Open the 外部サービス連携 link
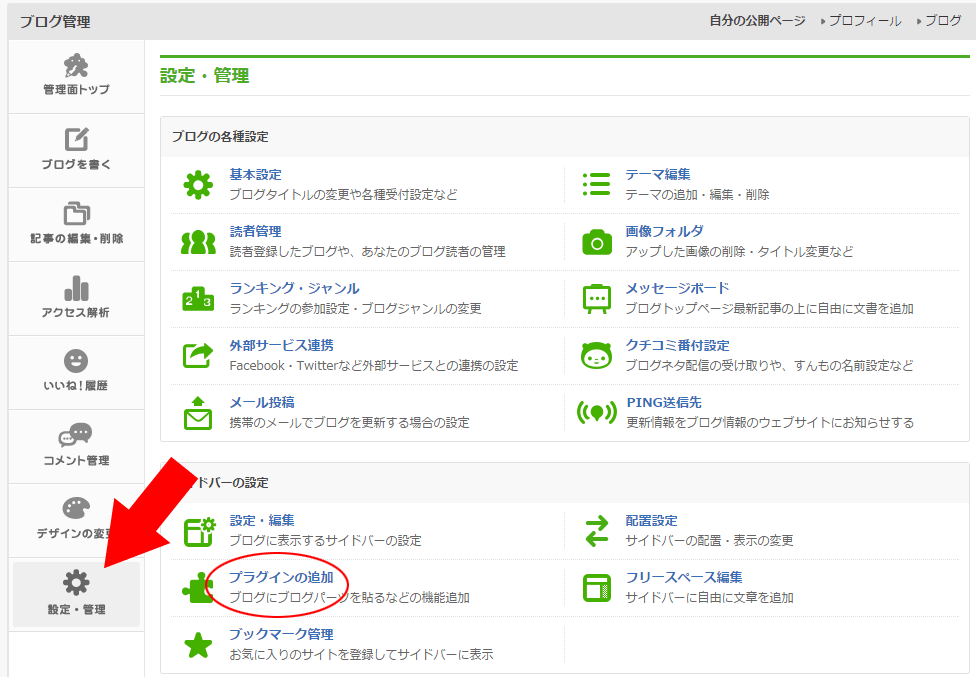This screenshot has width=976, height=677. click(x=281, y=345)
